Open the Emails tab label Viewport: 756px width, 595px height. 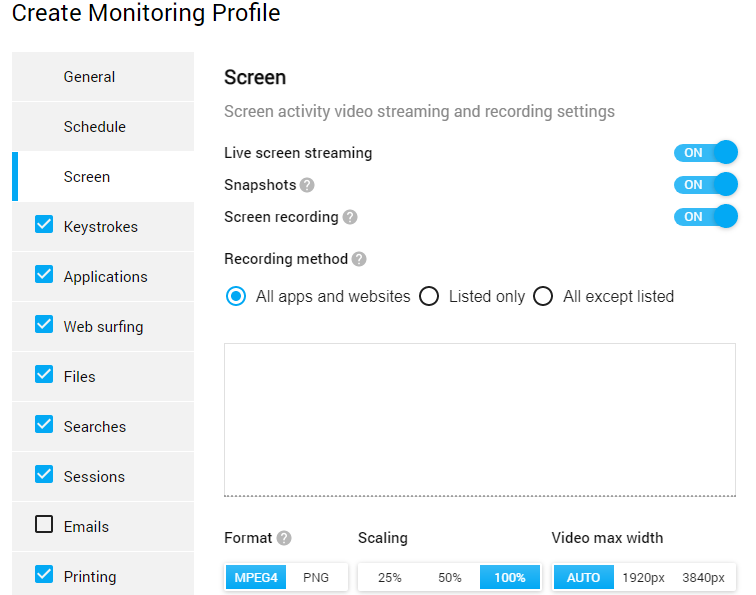(x=86, y=527)
